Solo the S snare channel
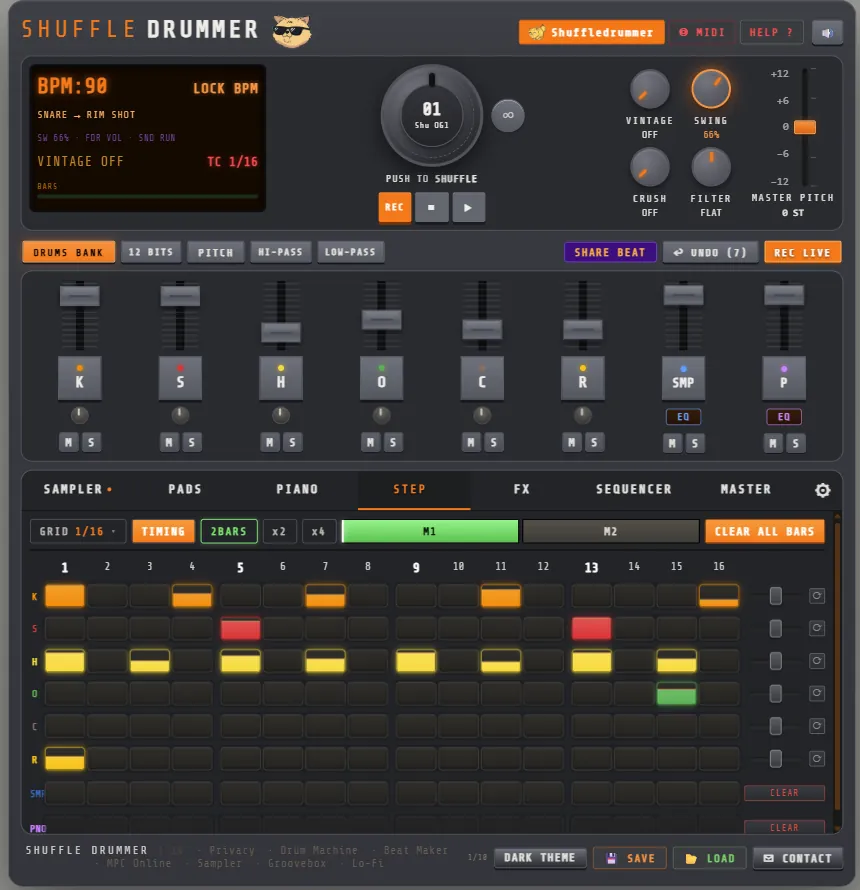The image size is (860, 890). (191, 442)
